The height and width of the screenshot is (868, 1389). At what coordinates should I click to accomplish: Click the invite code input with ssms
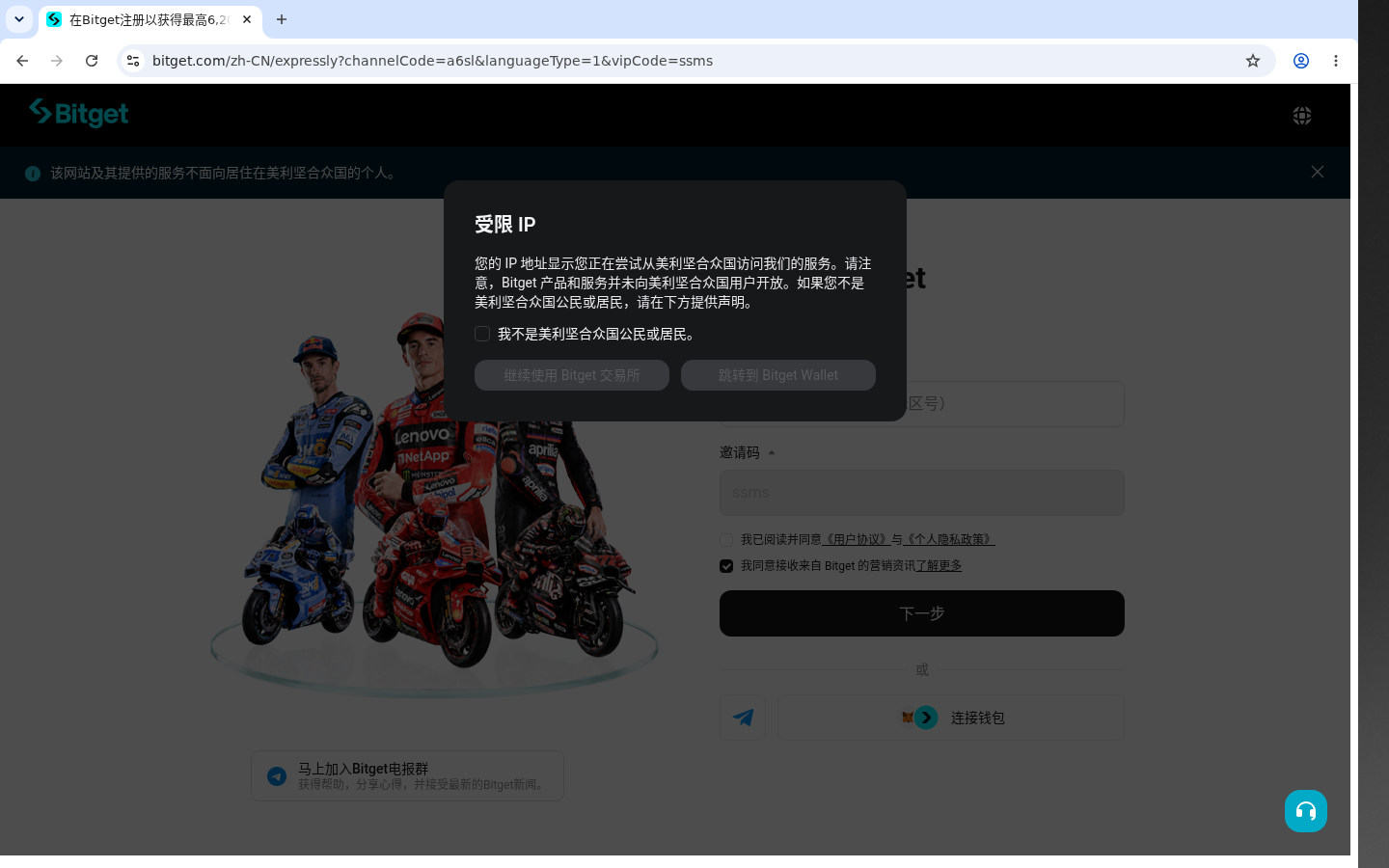[922, 493]
